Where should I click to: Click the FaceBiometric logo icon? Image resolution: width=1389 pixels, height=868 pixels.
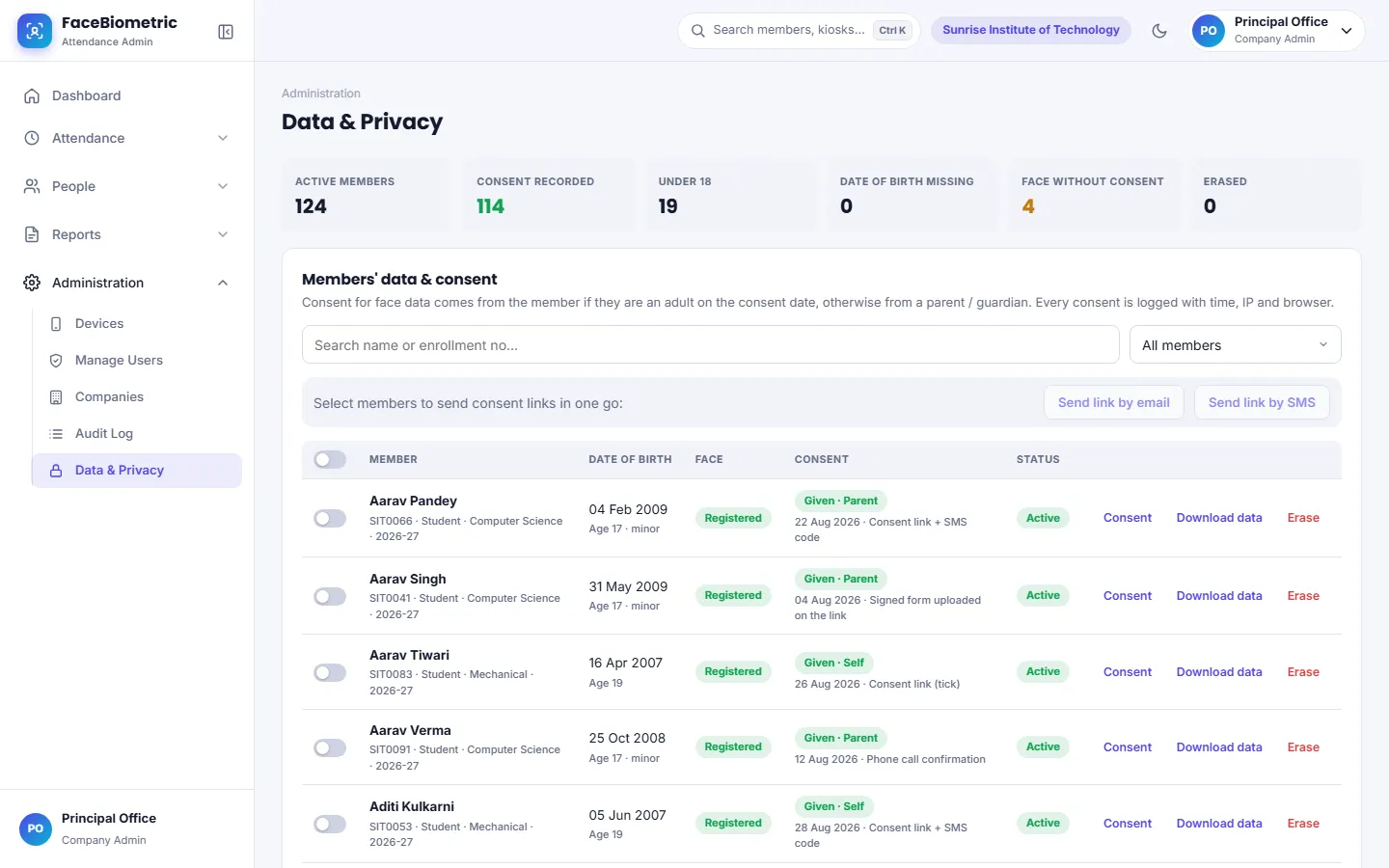(35, 31)
